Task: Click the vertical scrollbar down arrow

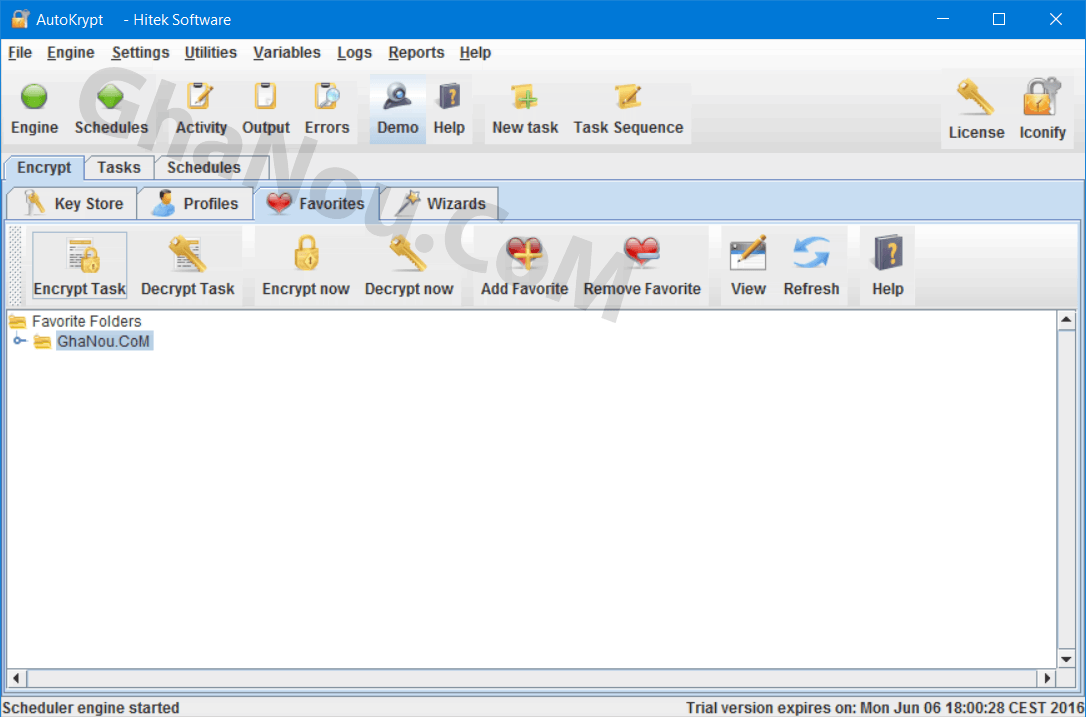Action: pyautogui.click(x=1066, y=659)
